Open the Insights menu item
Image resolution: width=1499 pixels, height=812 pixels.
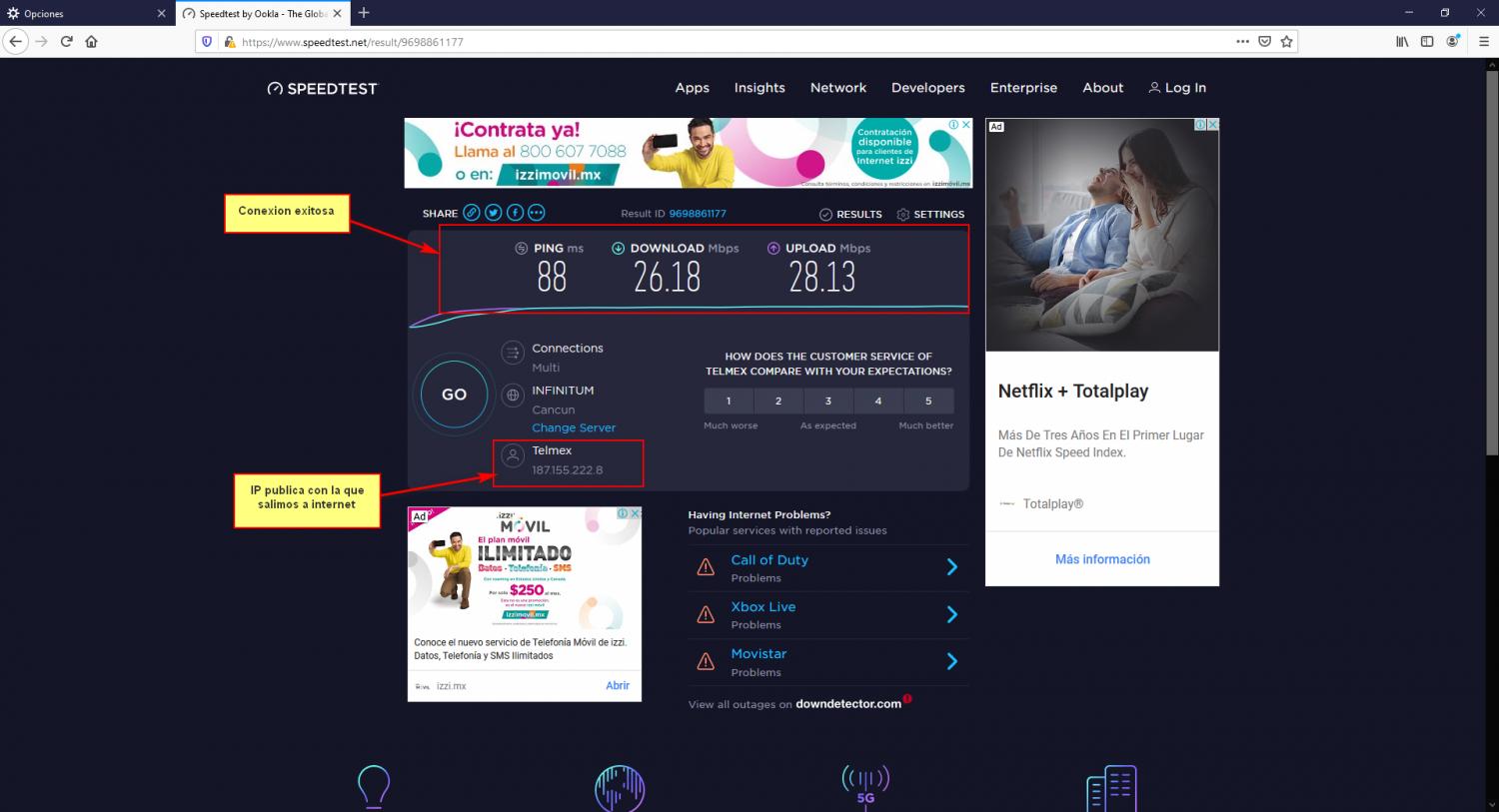[759, 88]
